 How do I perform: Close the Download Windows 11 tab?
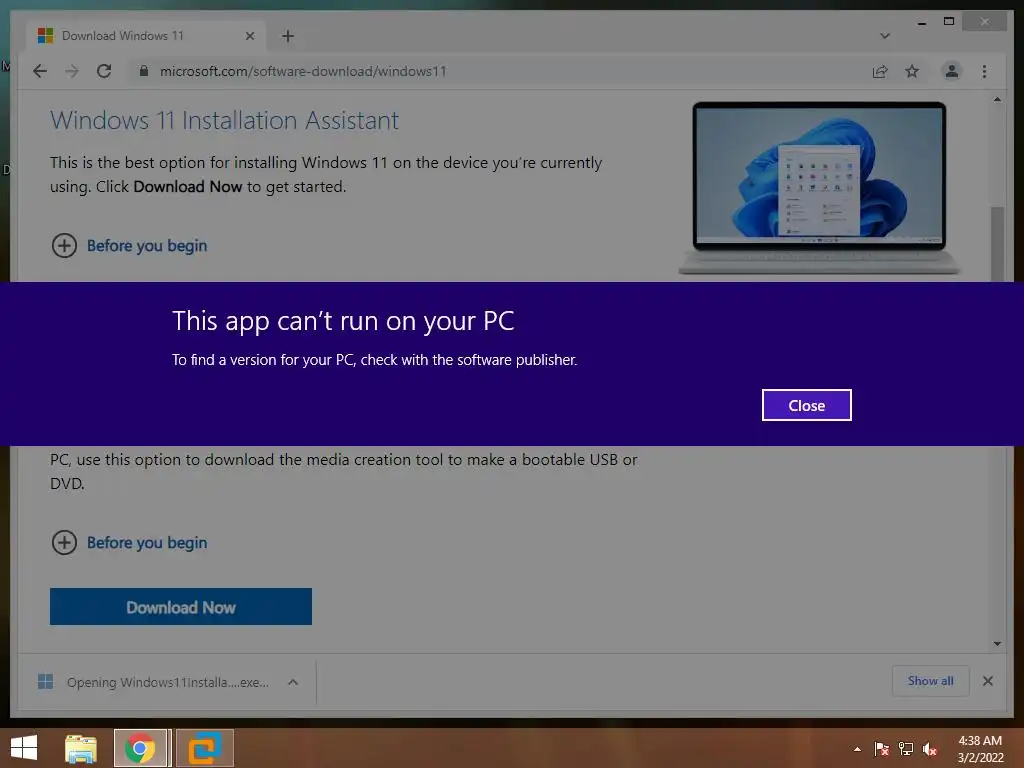tap(249, 36)
